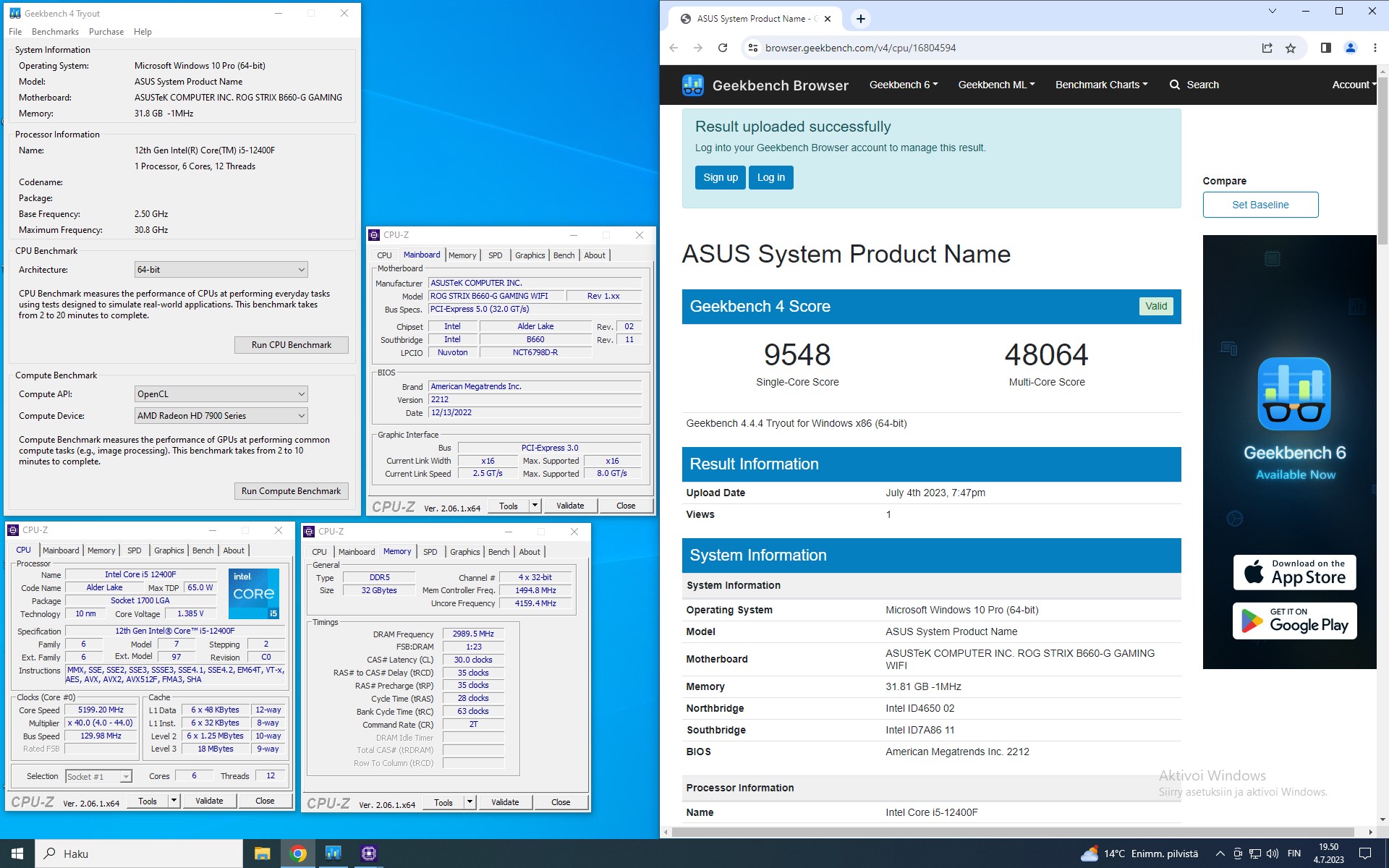
Task: View site information icon in address bar
Action: (x=752, y=48)
